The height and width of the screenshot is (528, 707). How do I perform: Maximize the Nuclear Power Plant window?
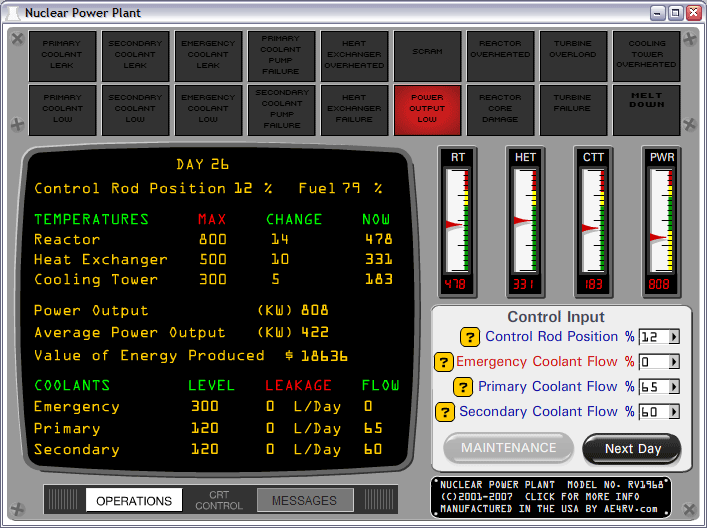675,13
